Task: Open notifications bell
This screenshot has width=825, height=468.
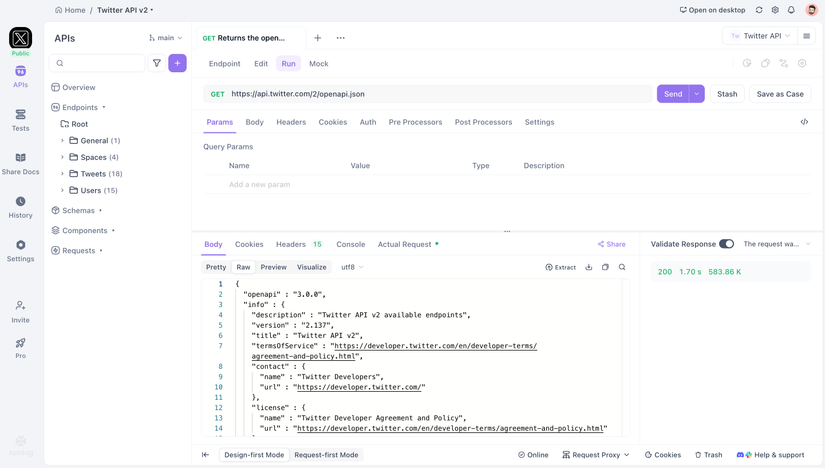Action: (x=791, y=10)
